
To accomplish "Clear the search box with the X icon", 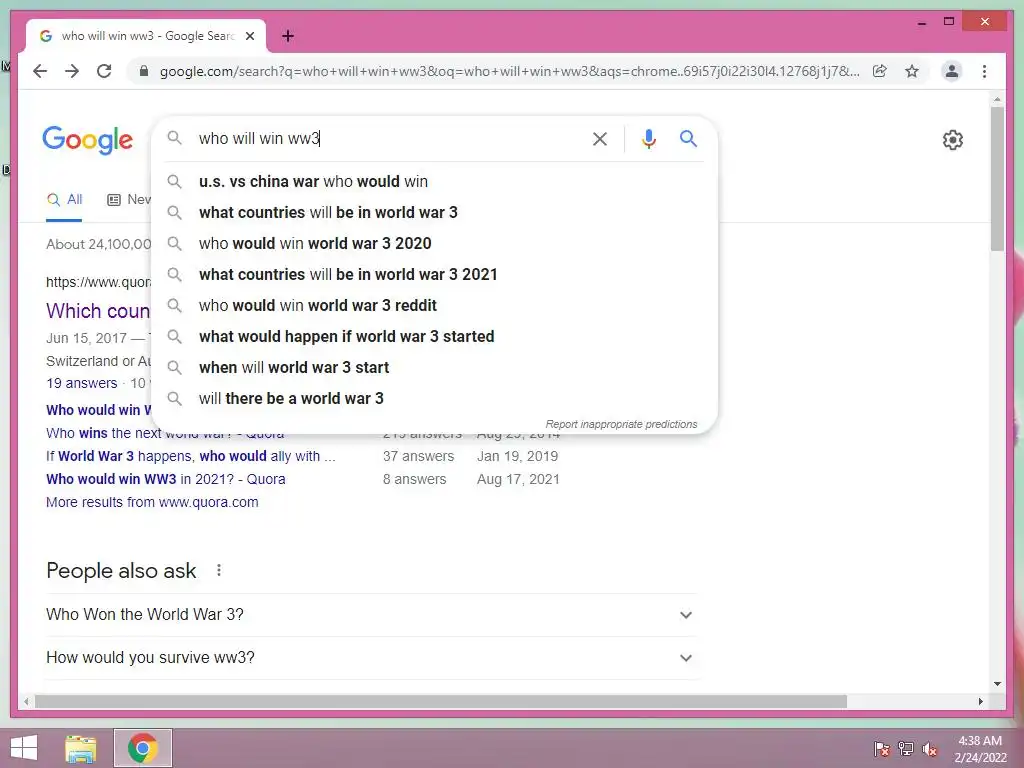I will (x=600, y=138).
